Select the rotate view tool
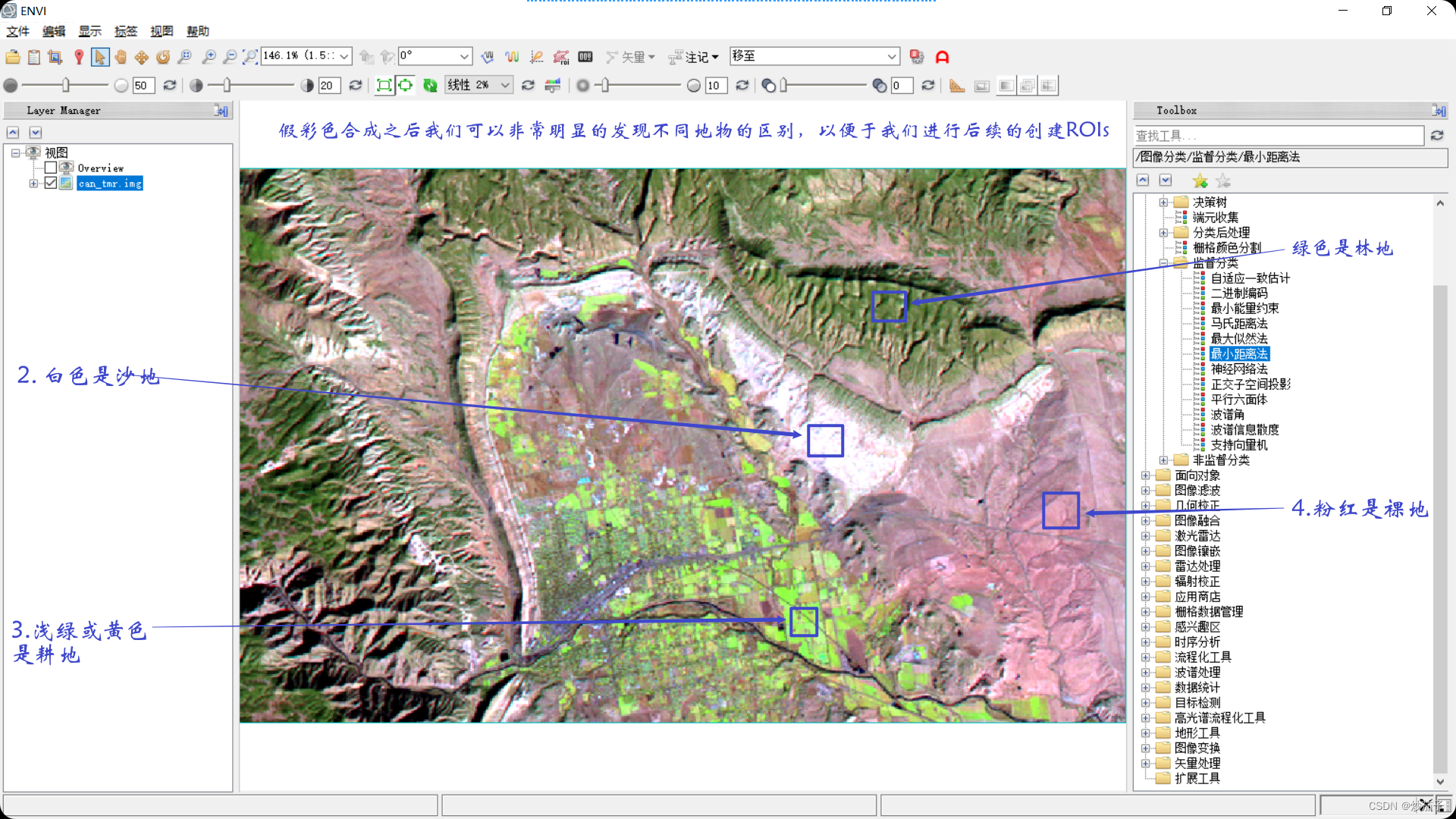Image resolution: width=1456 pixels, height=819 pixels. coord(163,57)
